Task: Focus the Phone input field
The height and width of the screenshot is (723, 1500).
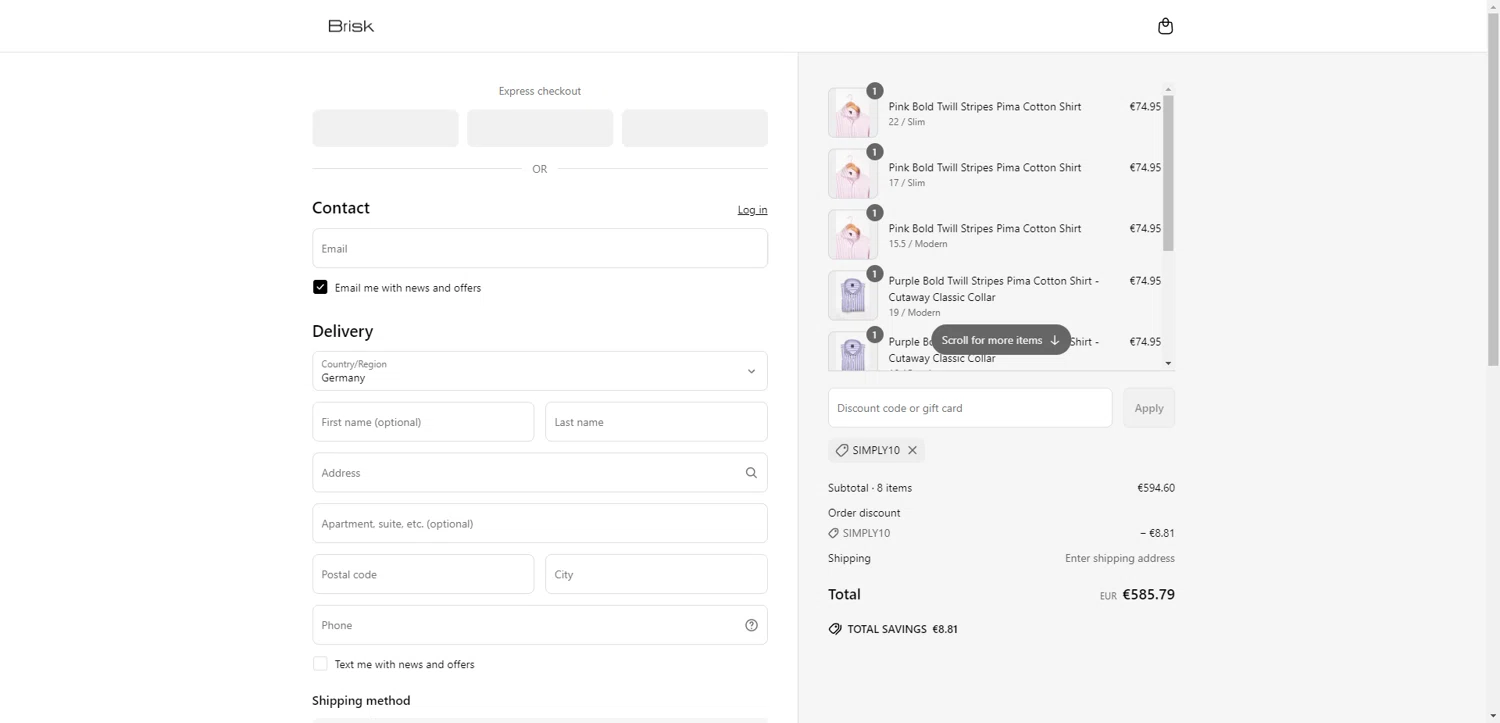Action: click(x=540, y=625)
